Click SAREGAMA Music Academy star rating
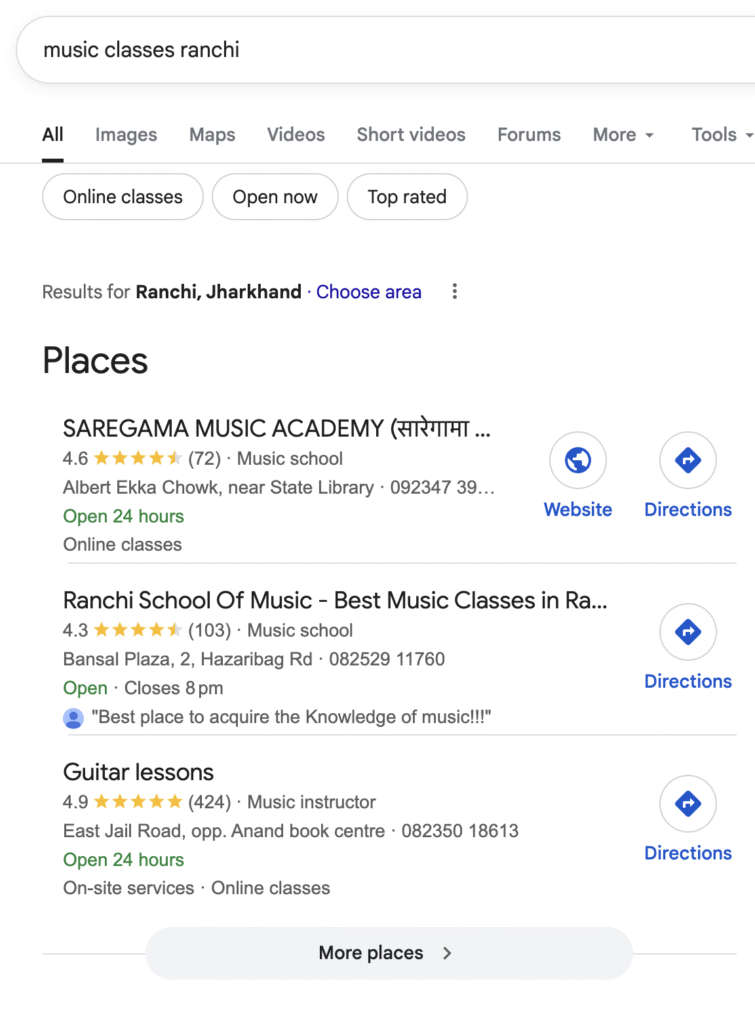 (138, 459)
